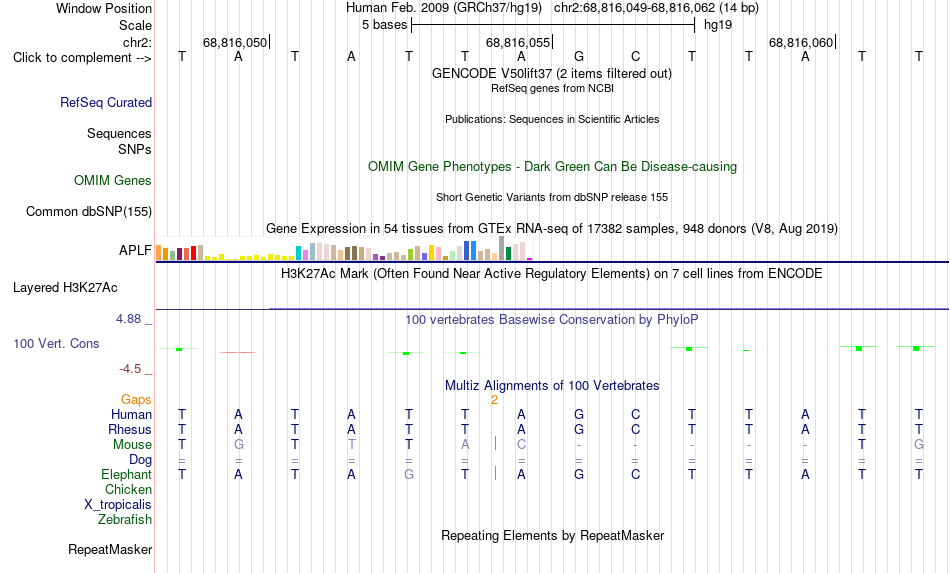Click 'Short Genetic Variants from dbSNP release 155'
This screenshot has width=950, height=573.
point(552,197)
